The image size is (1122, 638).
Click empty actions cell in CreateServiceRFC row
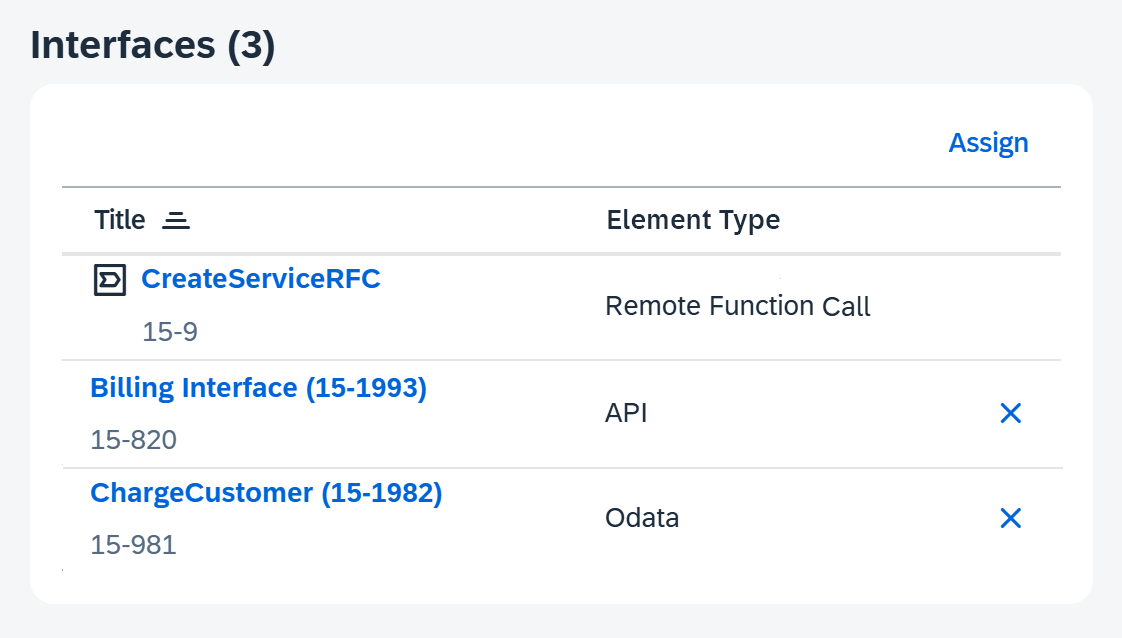pyautogui.click(x=1010, y=306)
